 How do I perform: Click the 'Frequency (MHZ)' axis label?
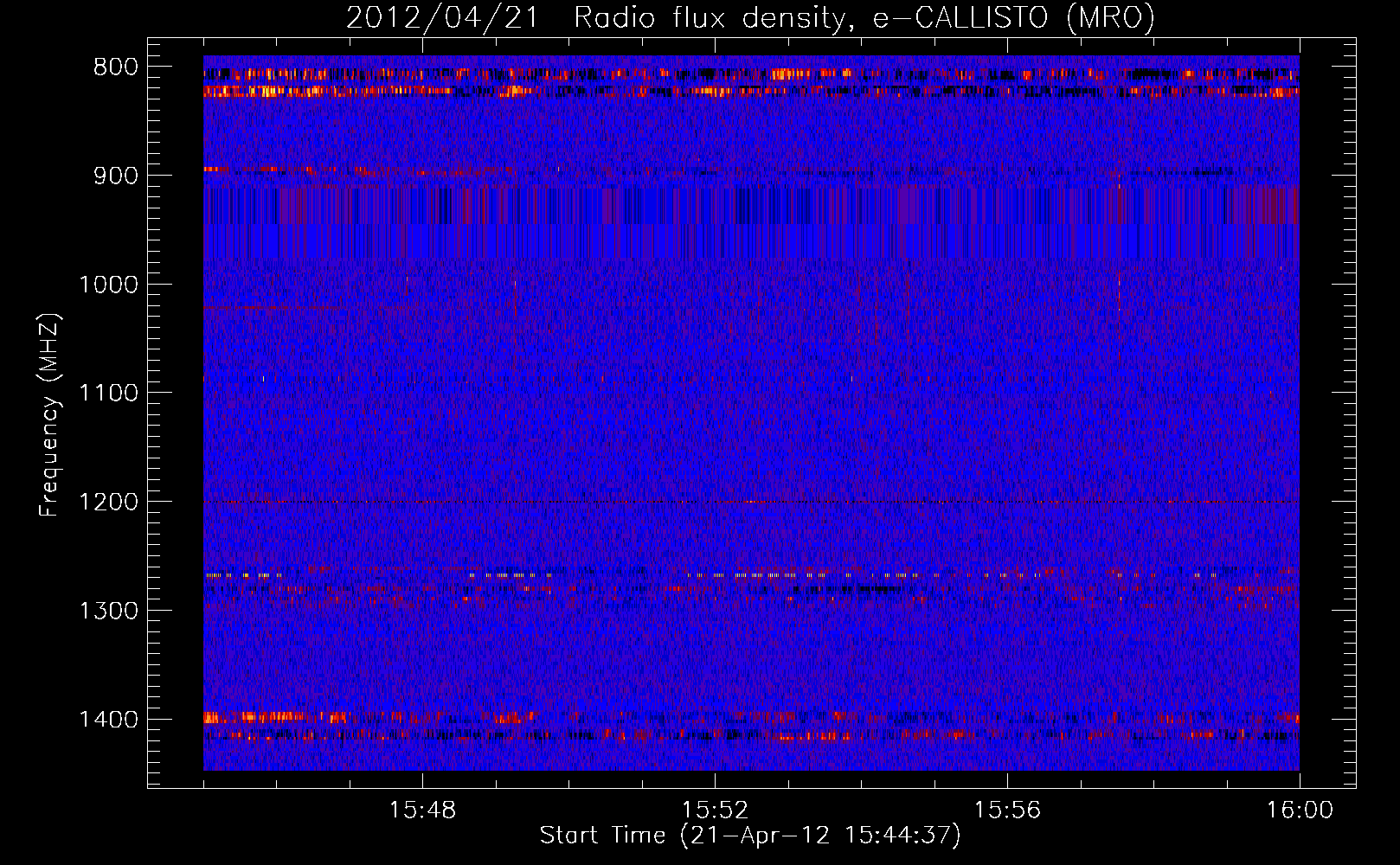(x=49, y=415)
